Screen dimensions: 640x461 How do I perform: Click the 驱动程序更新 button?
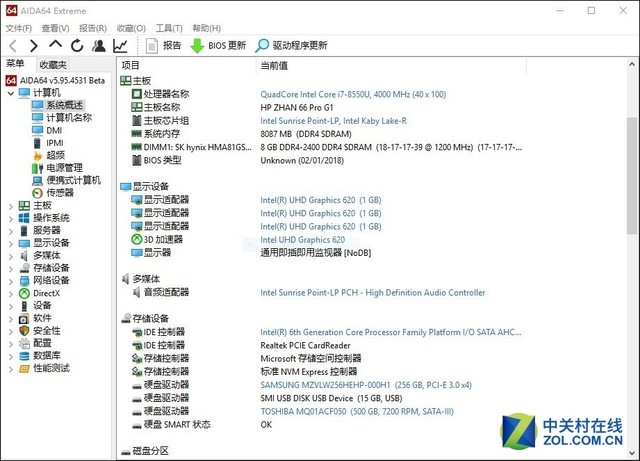[292, 45]
